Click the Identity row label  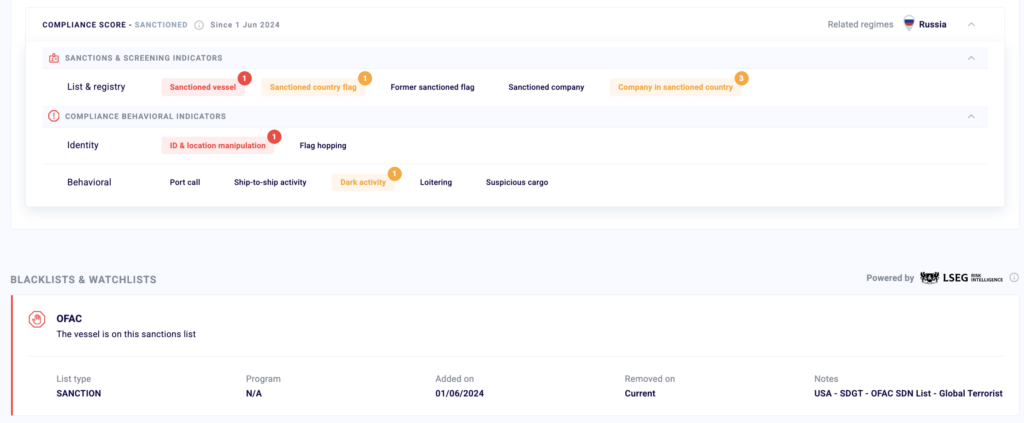click(x=83, y=145)
